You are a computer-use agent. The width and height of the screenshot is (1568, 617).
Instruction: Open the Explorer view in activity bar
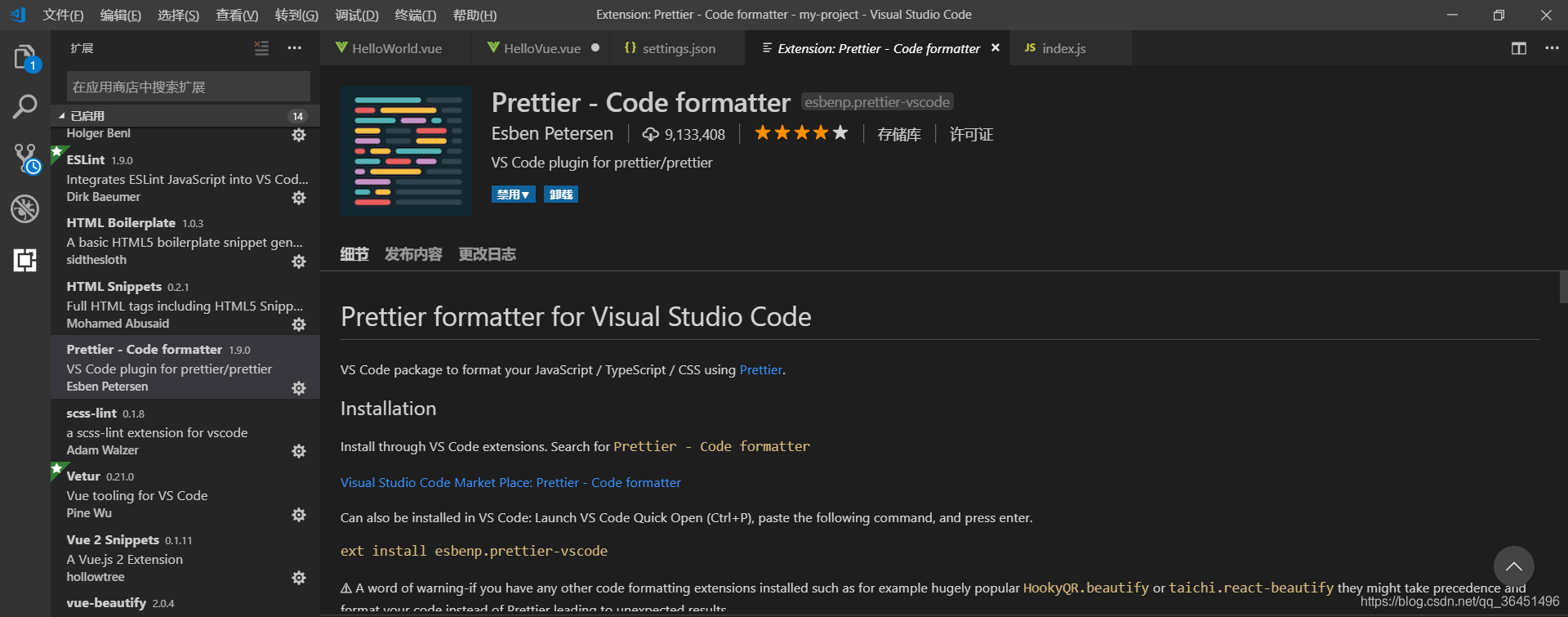click(x=24, y=57)
